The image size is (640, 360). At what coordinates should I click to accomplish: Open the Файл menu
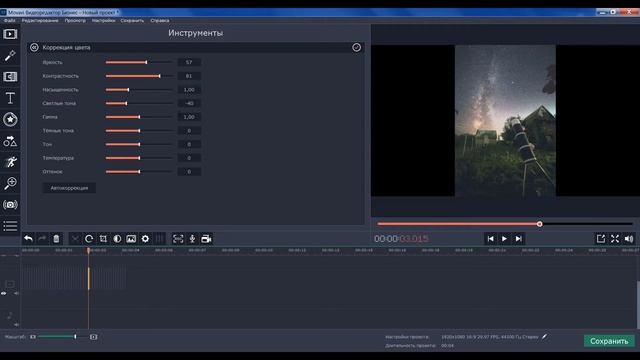10,20
